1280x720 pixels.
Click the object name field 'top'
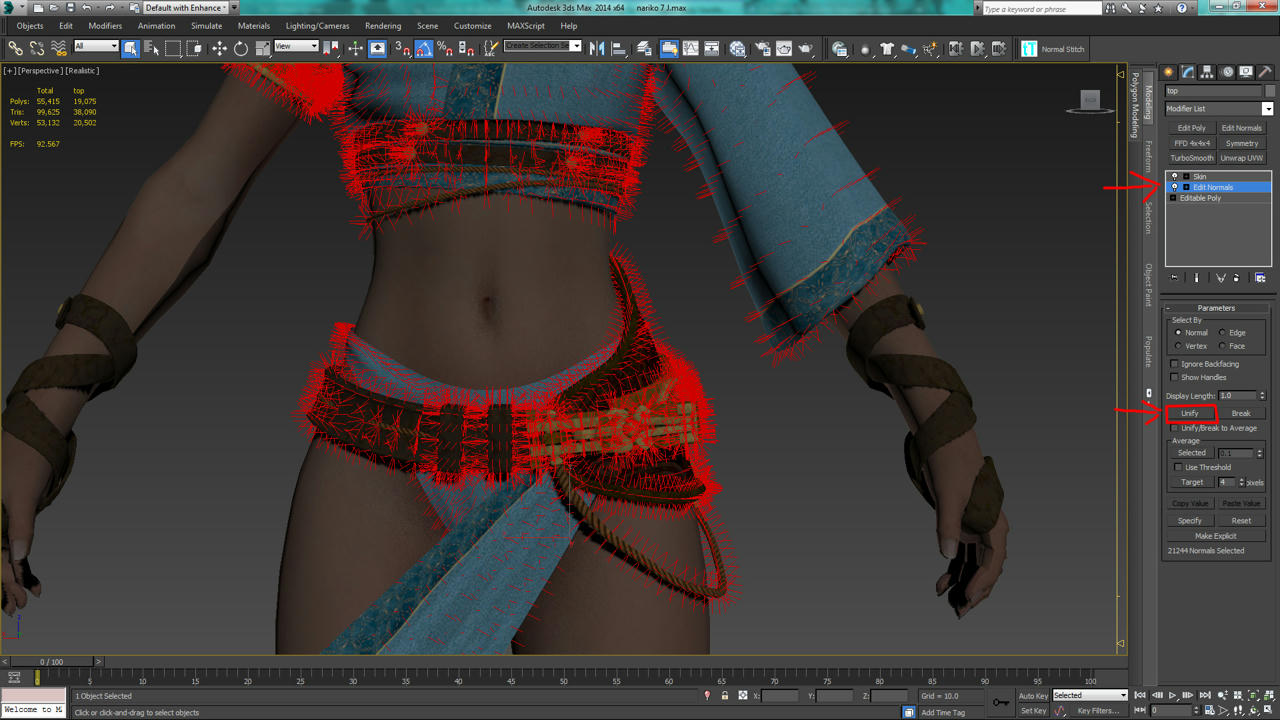(1213, 91)
